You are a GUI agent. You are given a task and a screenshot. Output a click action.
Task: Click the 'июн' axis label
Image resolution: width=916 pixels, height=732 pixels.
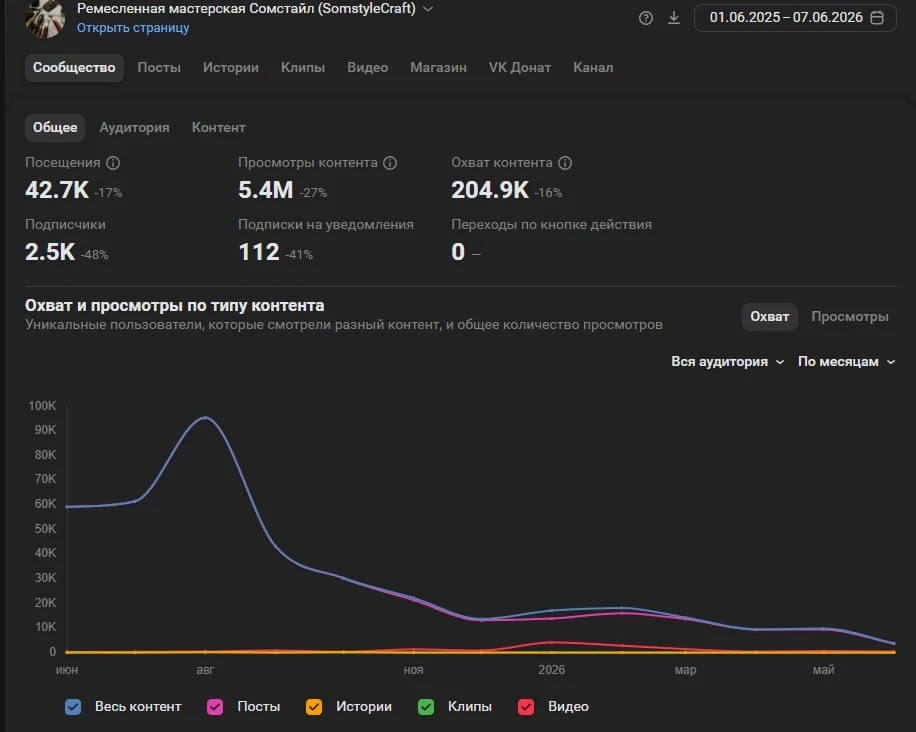coord(67,670)
